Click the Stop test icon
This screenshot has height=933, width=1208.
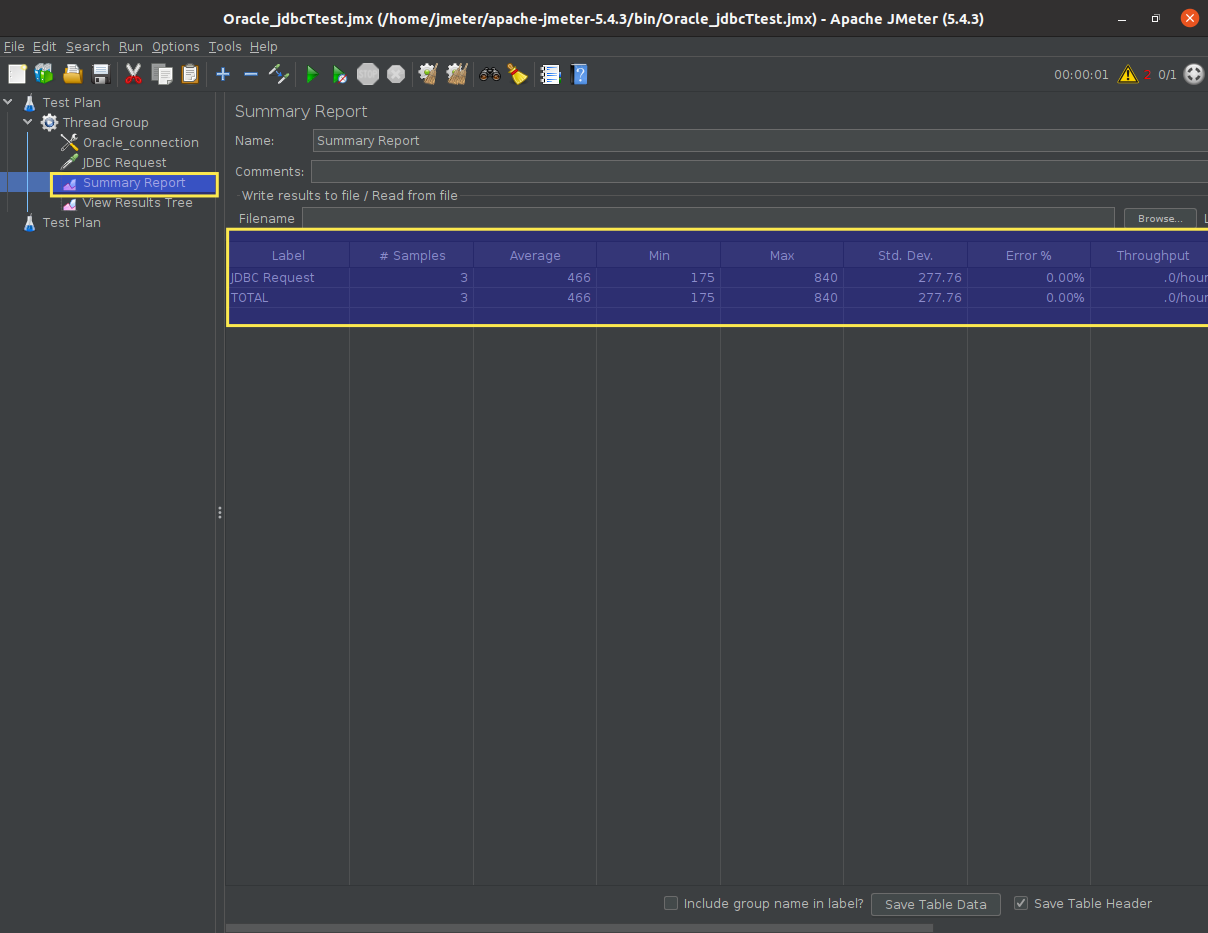pyautogui.click(x=368, y=74)
